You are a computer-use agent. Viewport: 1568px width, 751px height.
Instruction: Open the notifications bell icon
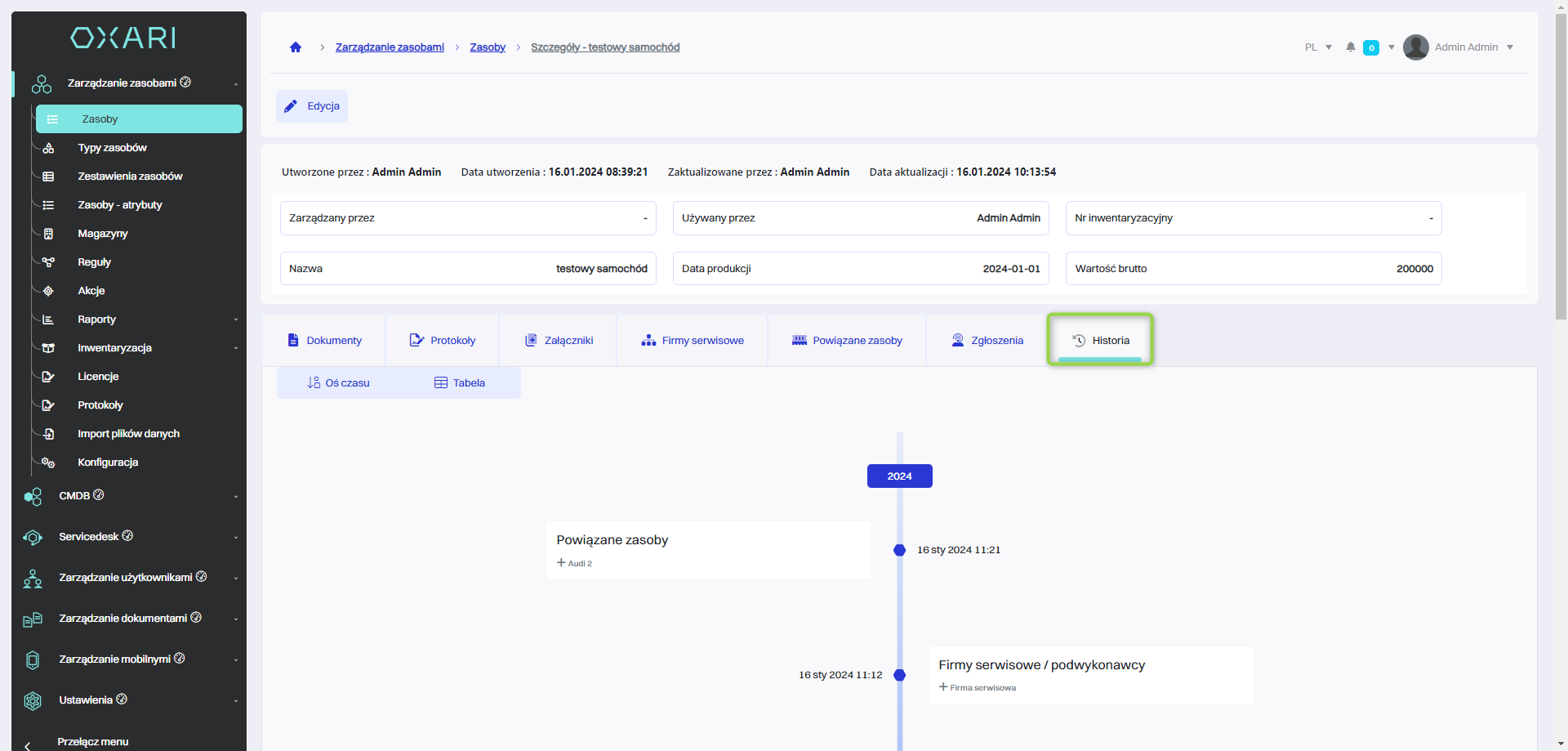(1351, 47)
